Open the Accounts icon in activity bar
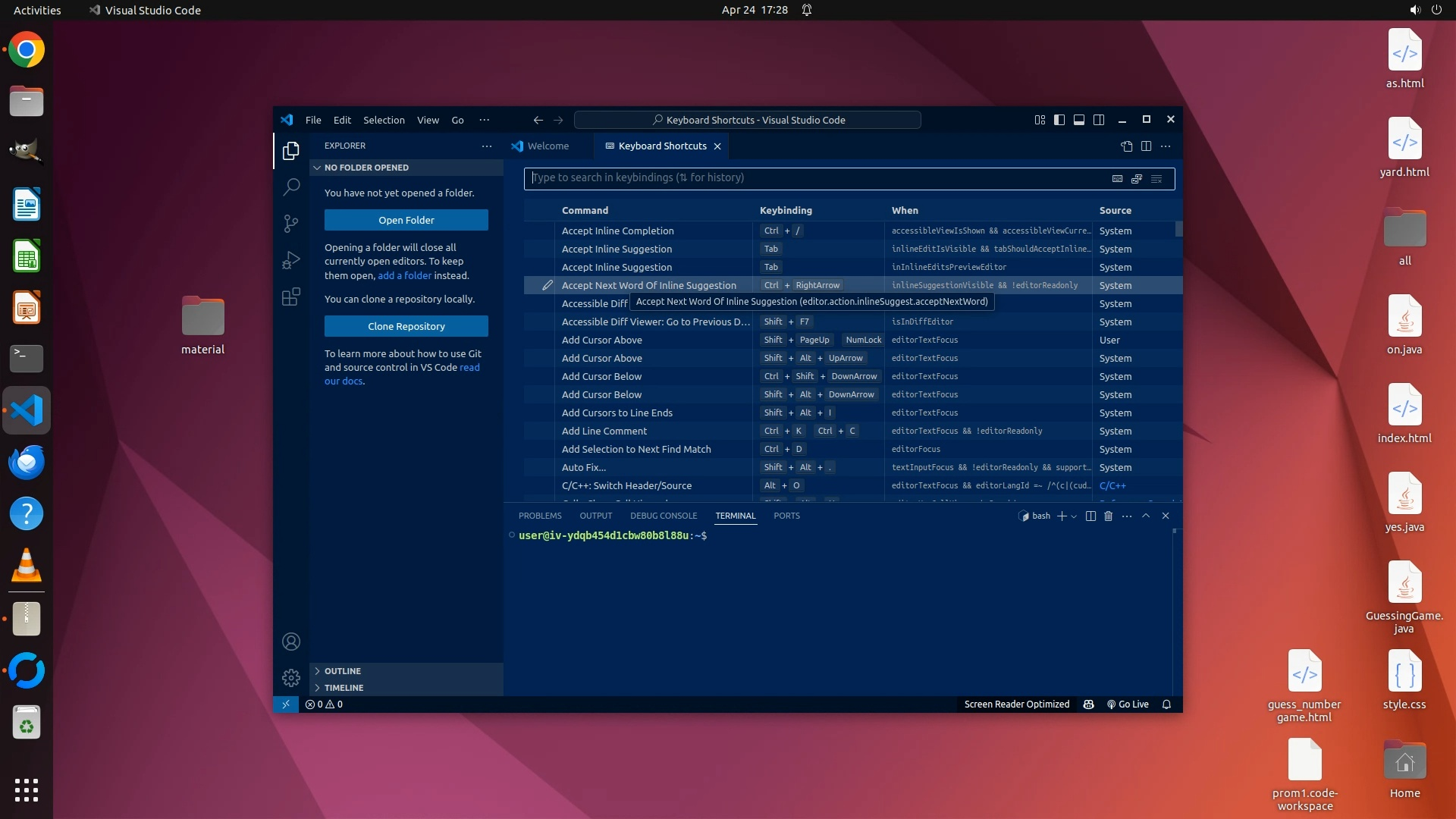This screenshot has height=819, width=1456. pos(291,642)
